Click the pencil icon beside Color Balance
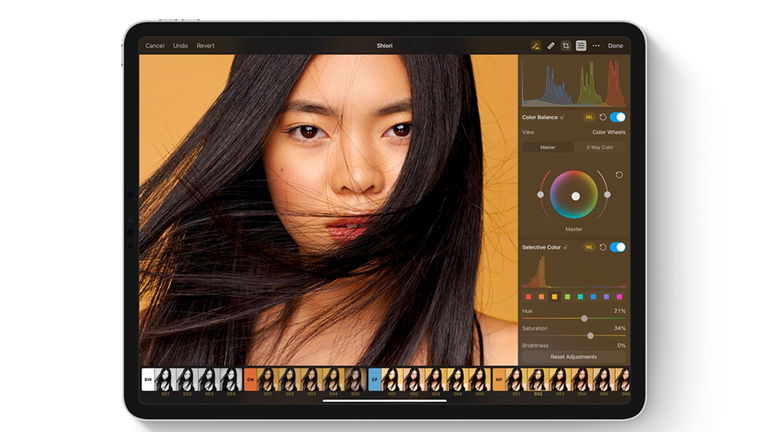 [562, 118]
